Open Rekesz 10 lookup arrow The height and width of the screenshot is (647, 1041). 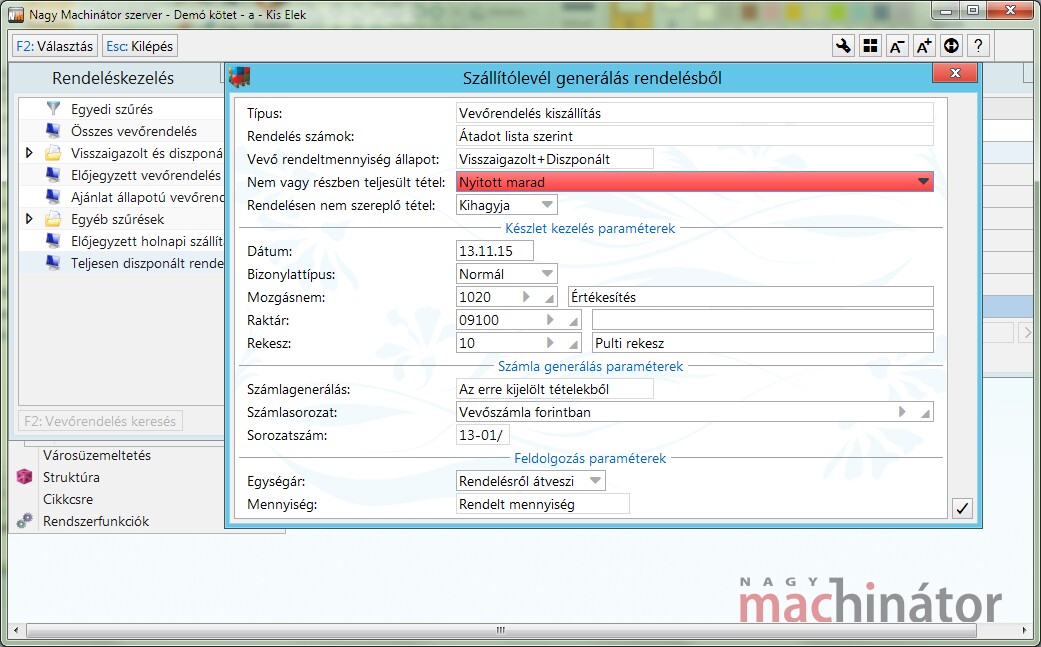(550, 343)
